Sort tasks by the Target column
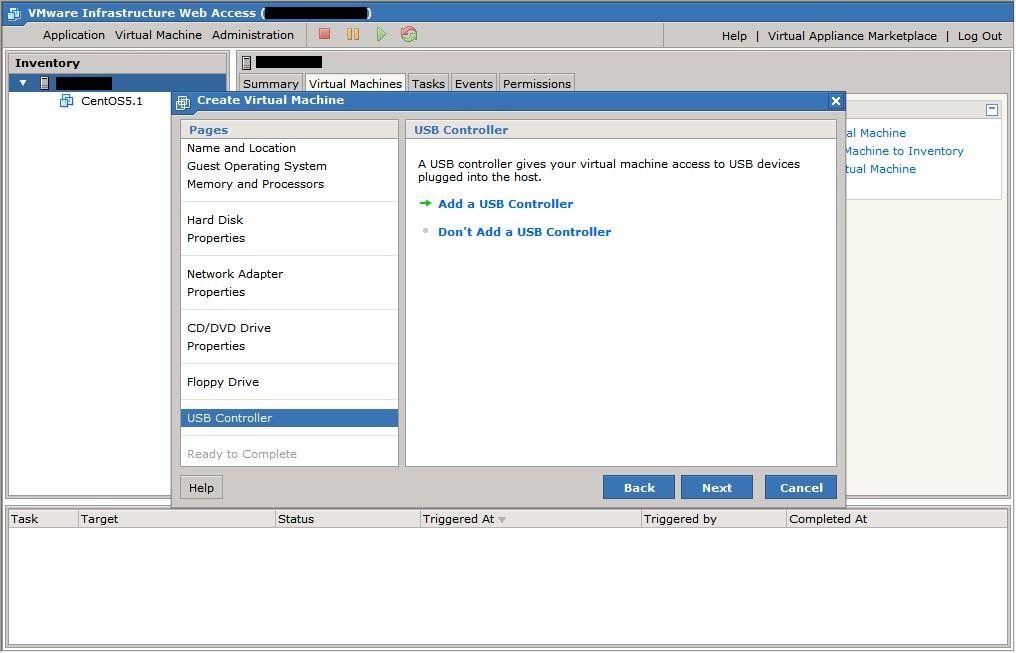The image size is (1016, 653). pos(176,519)
